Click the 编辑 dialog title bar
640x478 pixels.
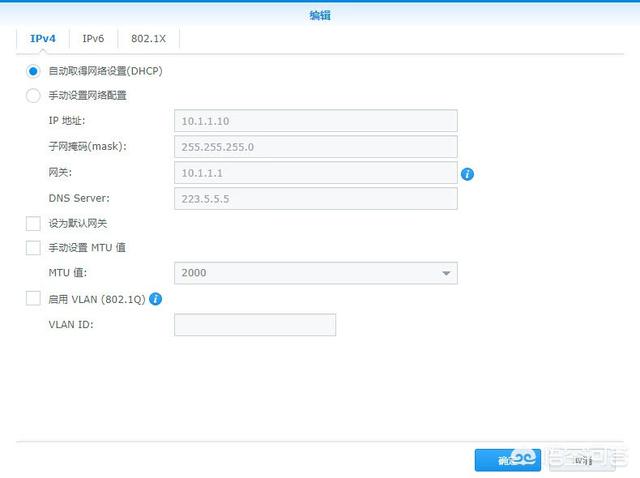click(320, 15)
